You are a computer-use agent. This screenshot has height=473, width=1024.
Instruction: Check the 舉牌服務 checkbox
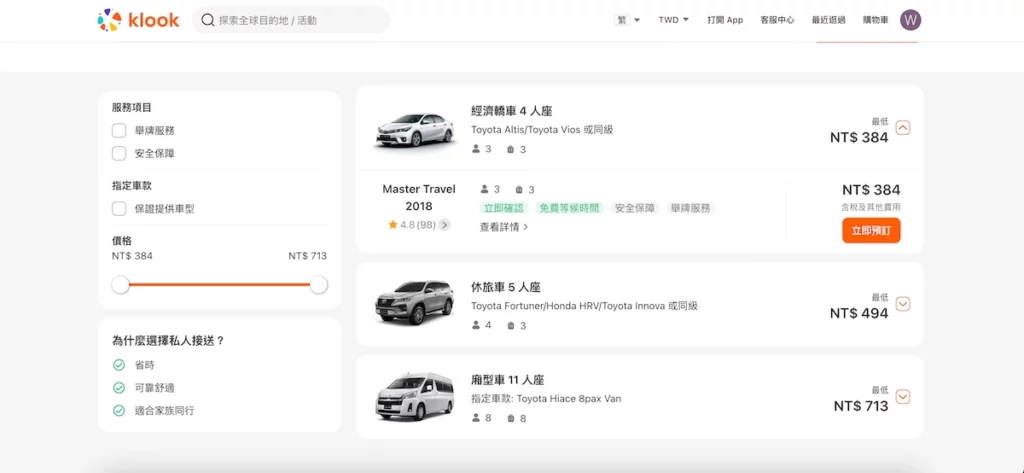click(119, 131)
